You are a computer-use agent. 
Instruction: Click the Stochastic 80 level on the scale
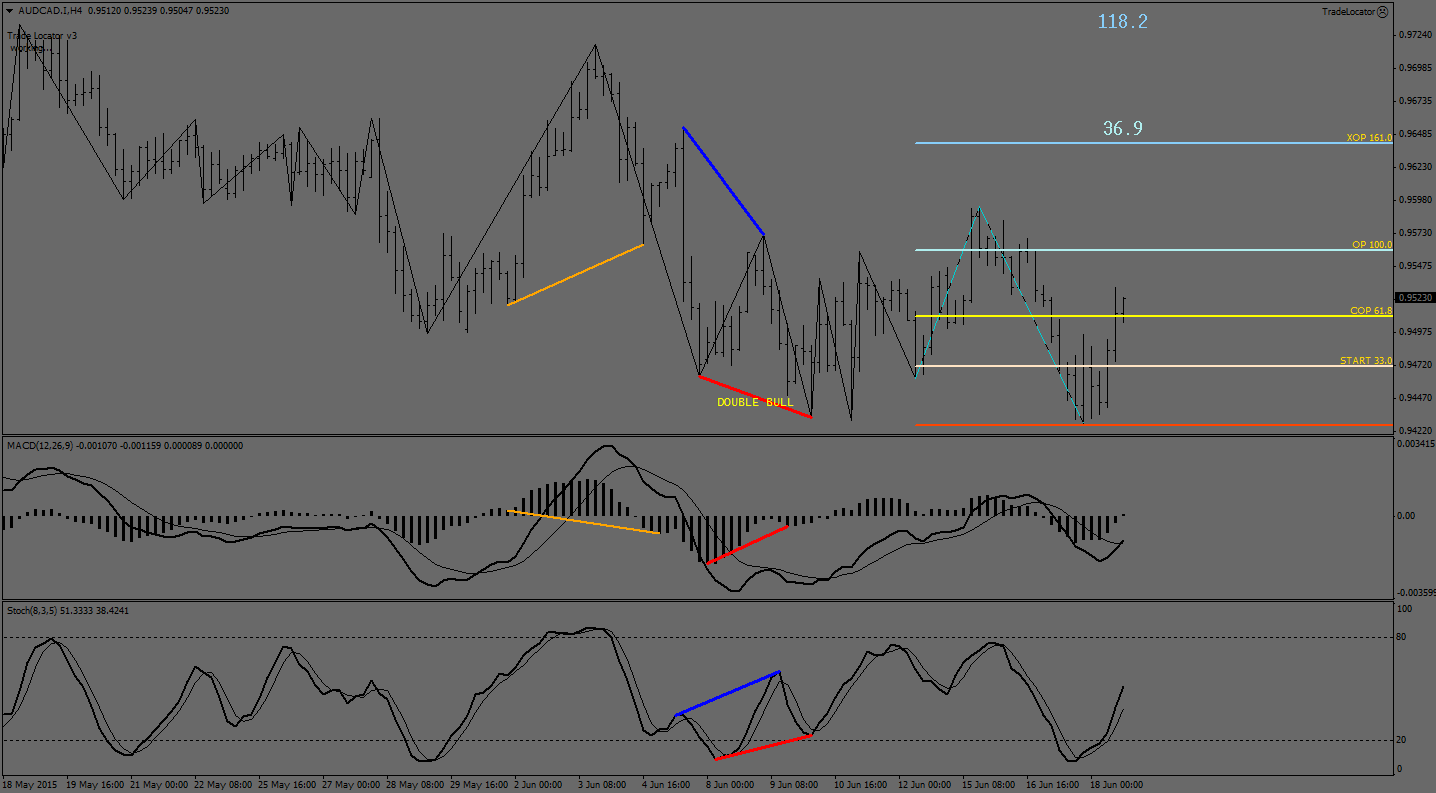click(1404, 637)
